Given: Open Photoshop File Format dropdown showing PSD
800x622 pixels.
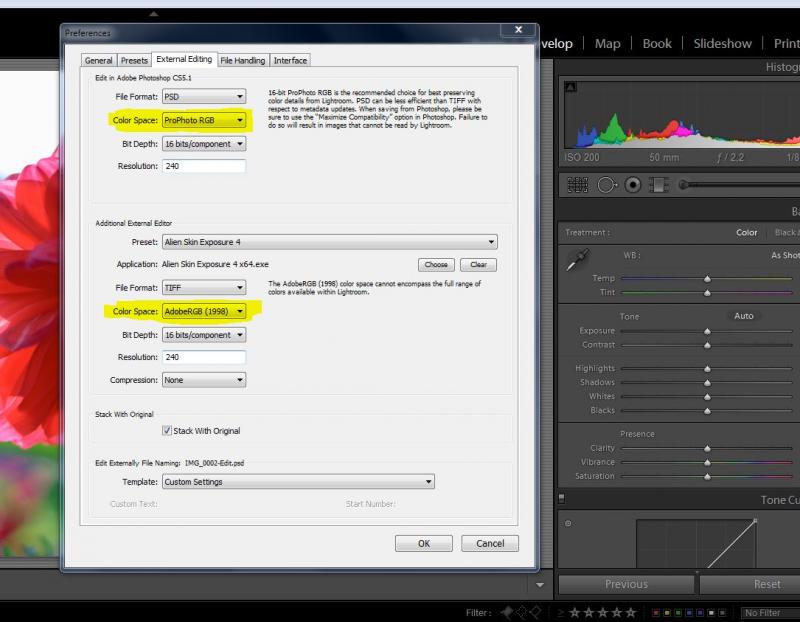Looking at the screenshot, I should tap(204, 96).
